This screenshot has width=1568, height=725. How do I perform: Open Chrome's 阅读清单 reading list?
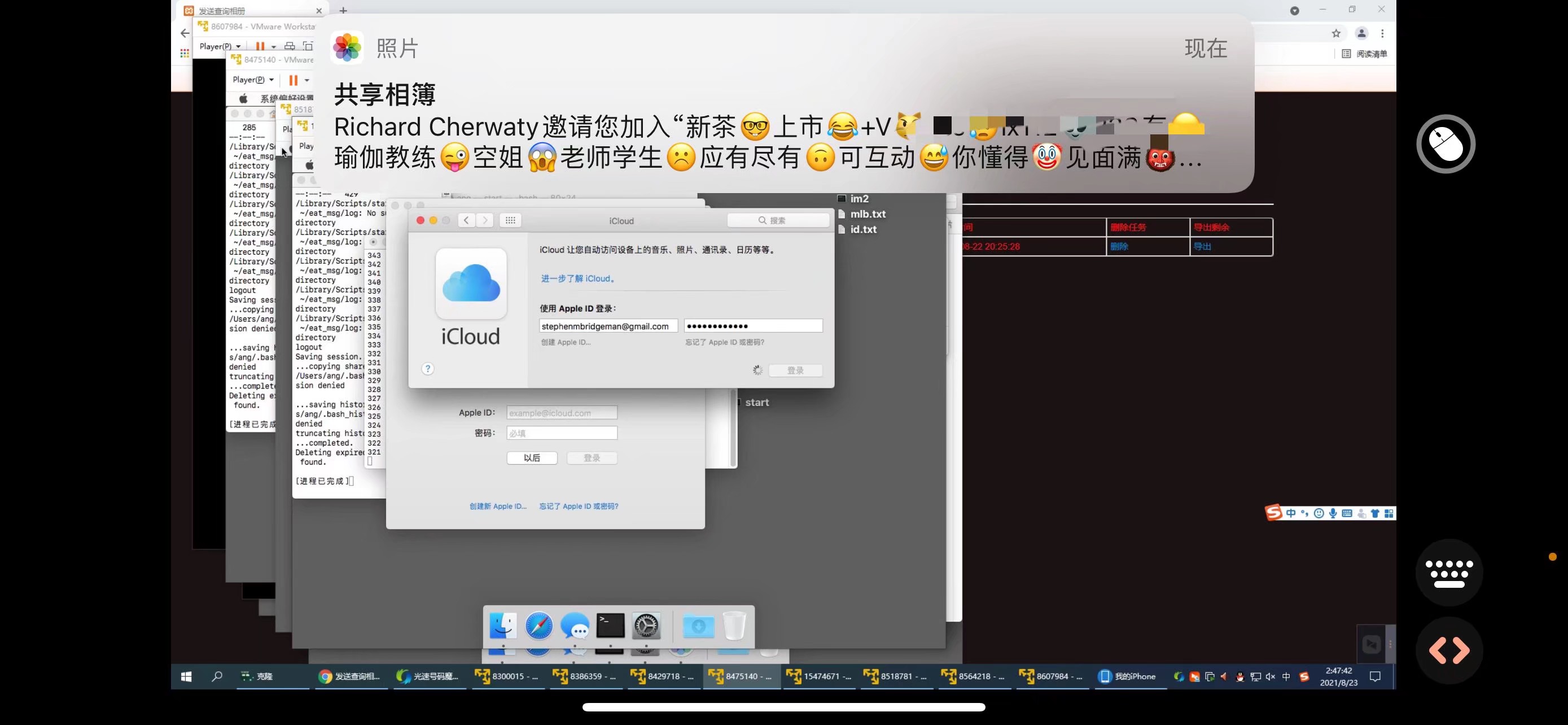pos(1364,54)
